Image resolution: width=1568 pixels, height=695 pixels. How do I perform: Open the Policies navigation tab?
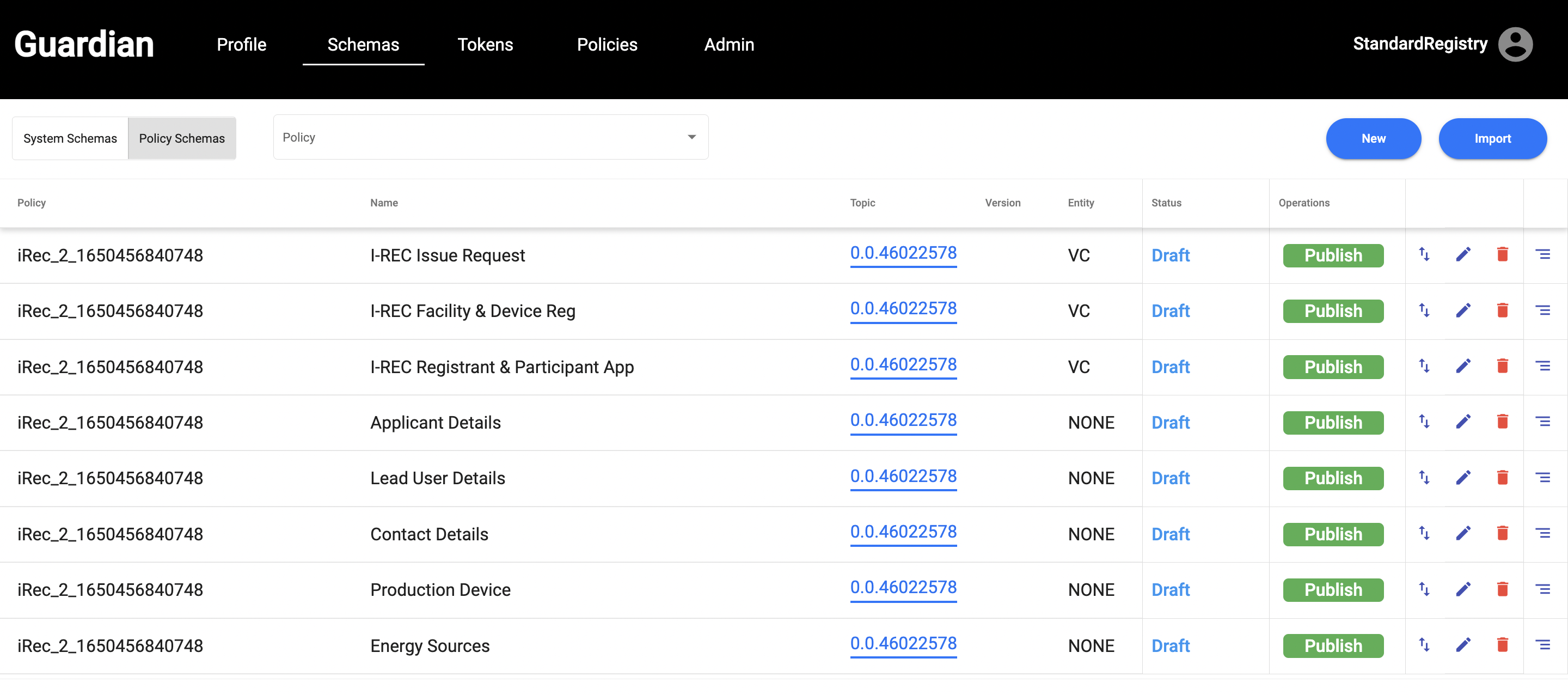(607, 45)
